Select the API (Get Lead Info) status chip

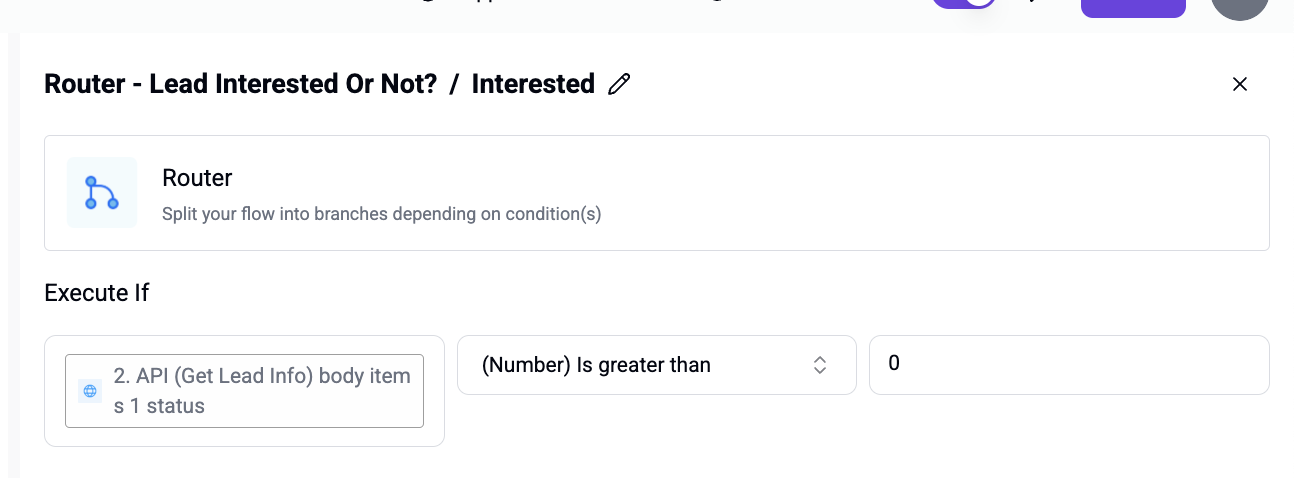click(x=245, y=391)
